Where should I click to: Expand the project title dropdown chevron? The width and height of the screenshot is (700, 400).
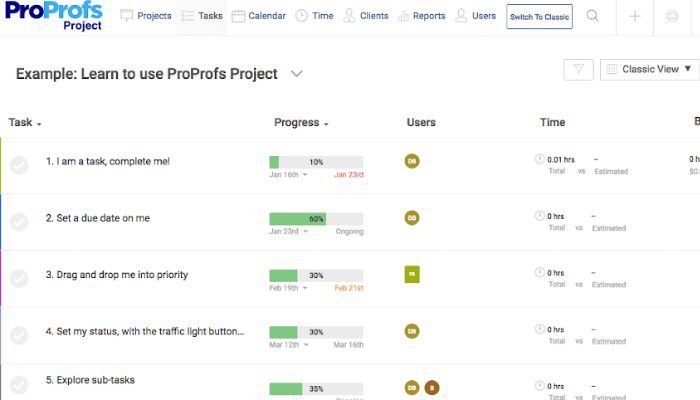tap(297, 74)
